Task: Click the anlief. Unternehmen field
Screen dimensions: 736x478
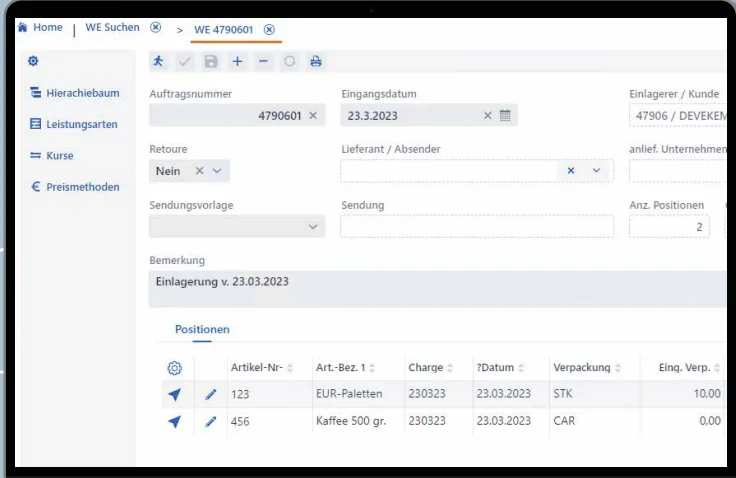Action: click(678, 170)
